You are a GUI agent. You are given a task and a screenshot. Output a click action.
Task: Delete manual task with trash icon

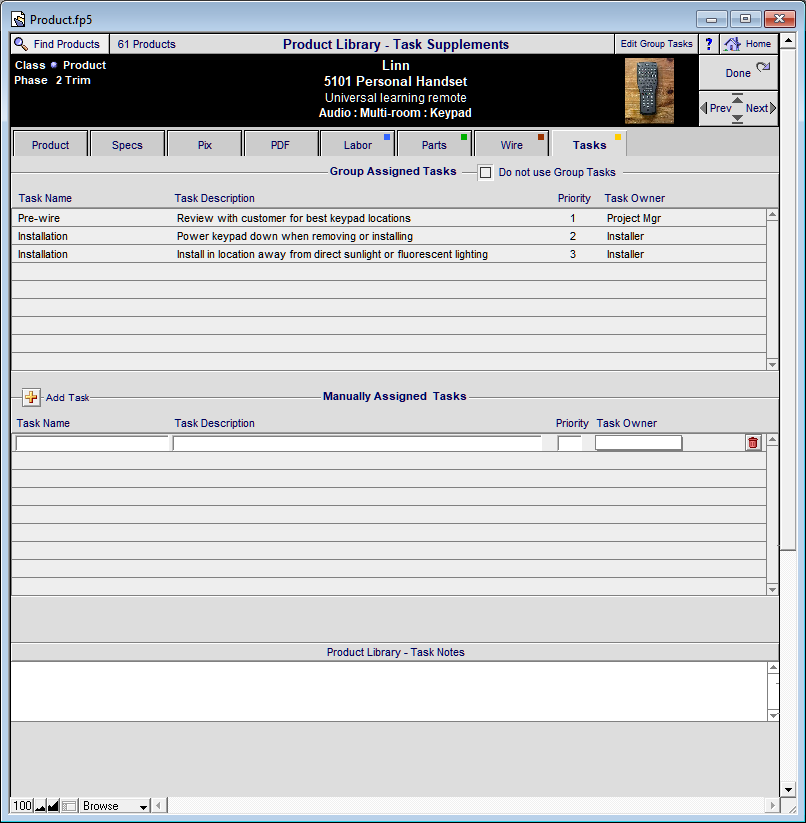tap(753, 443)
